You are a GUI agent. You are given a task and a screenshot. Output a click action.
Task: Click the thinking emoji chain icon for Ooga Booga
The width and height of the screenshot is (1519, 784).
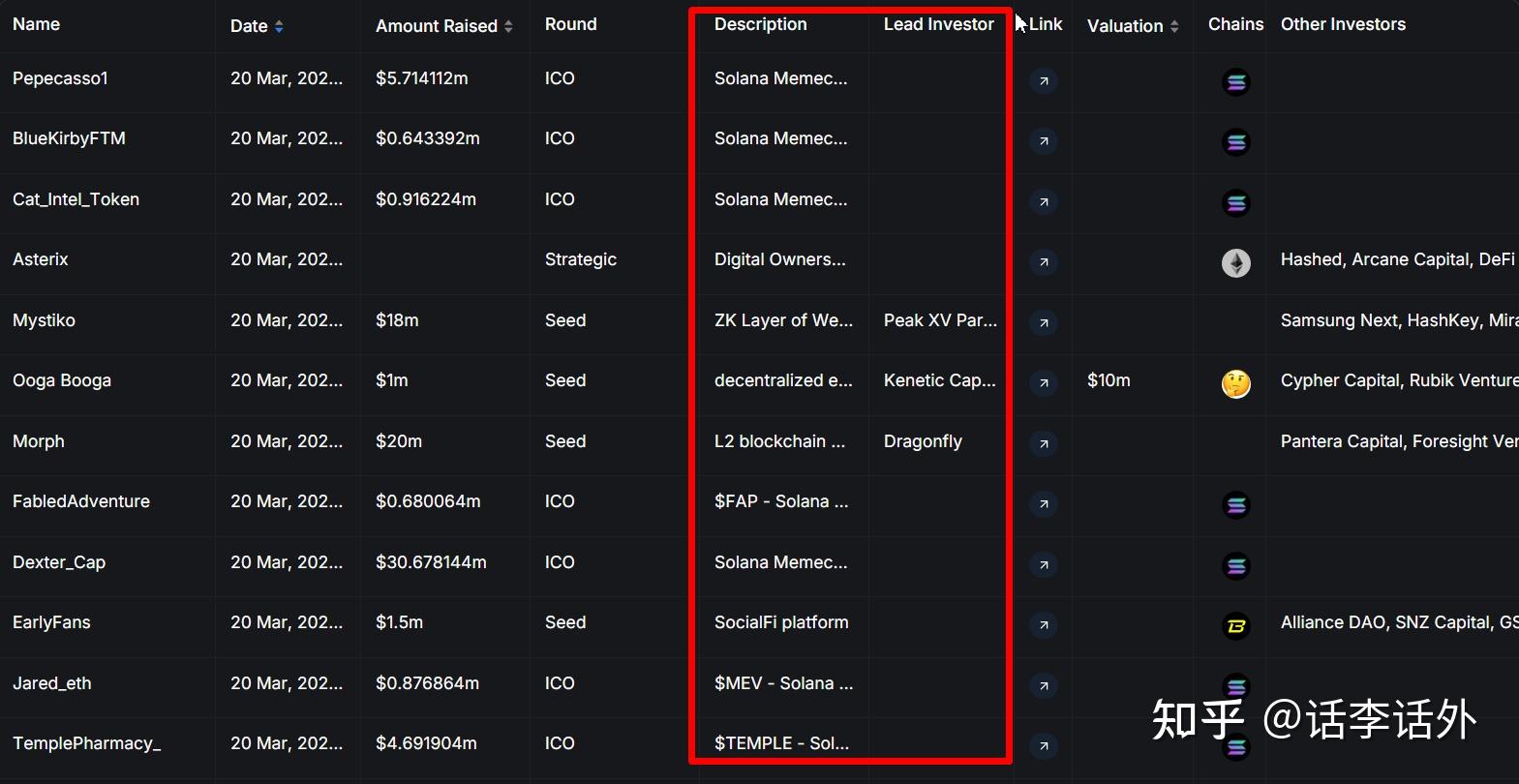[x=1236, y=384]
